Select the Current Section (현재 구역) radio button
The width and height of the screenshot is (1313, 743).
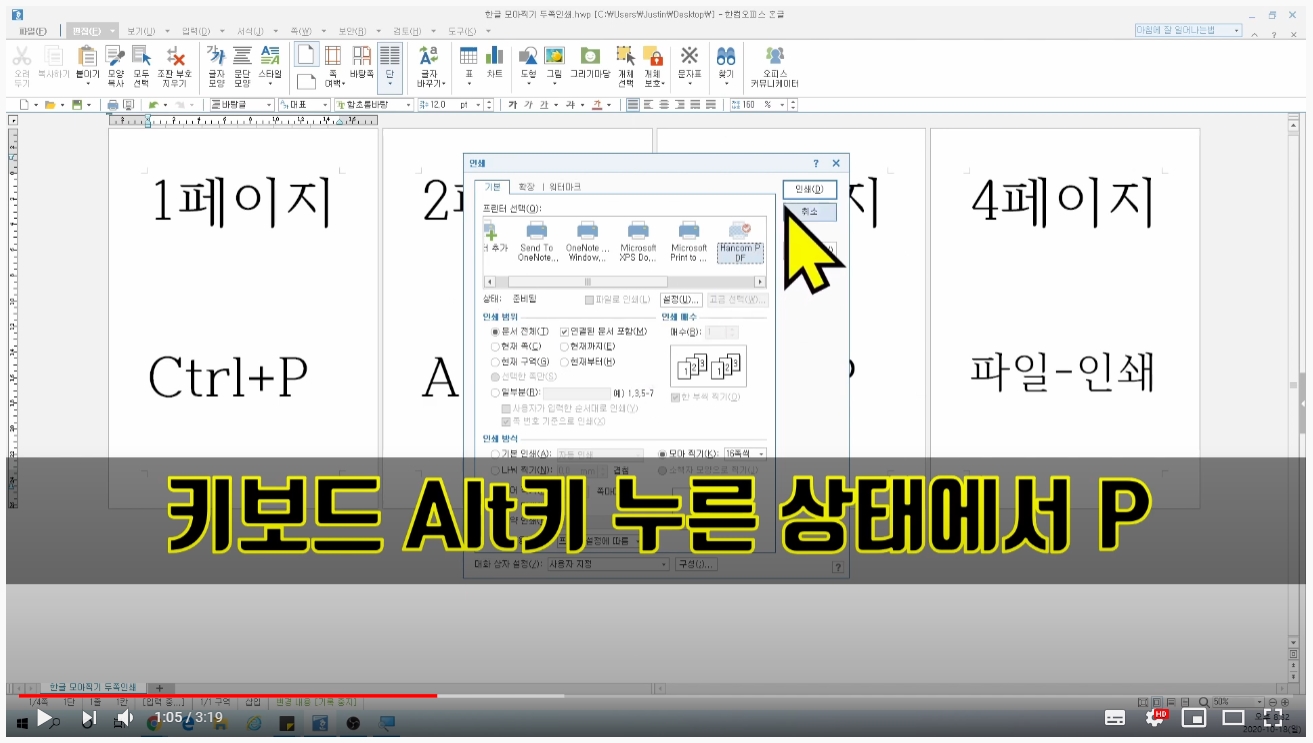click(x=495, y=361)
